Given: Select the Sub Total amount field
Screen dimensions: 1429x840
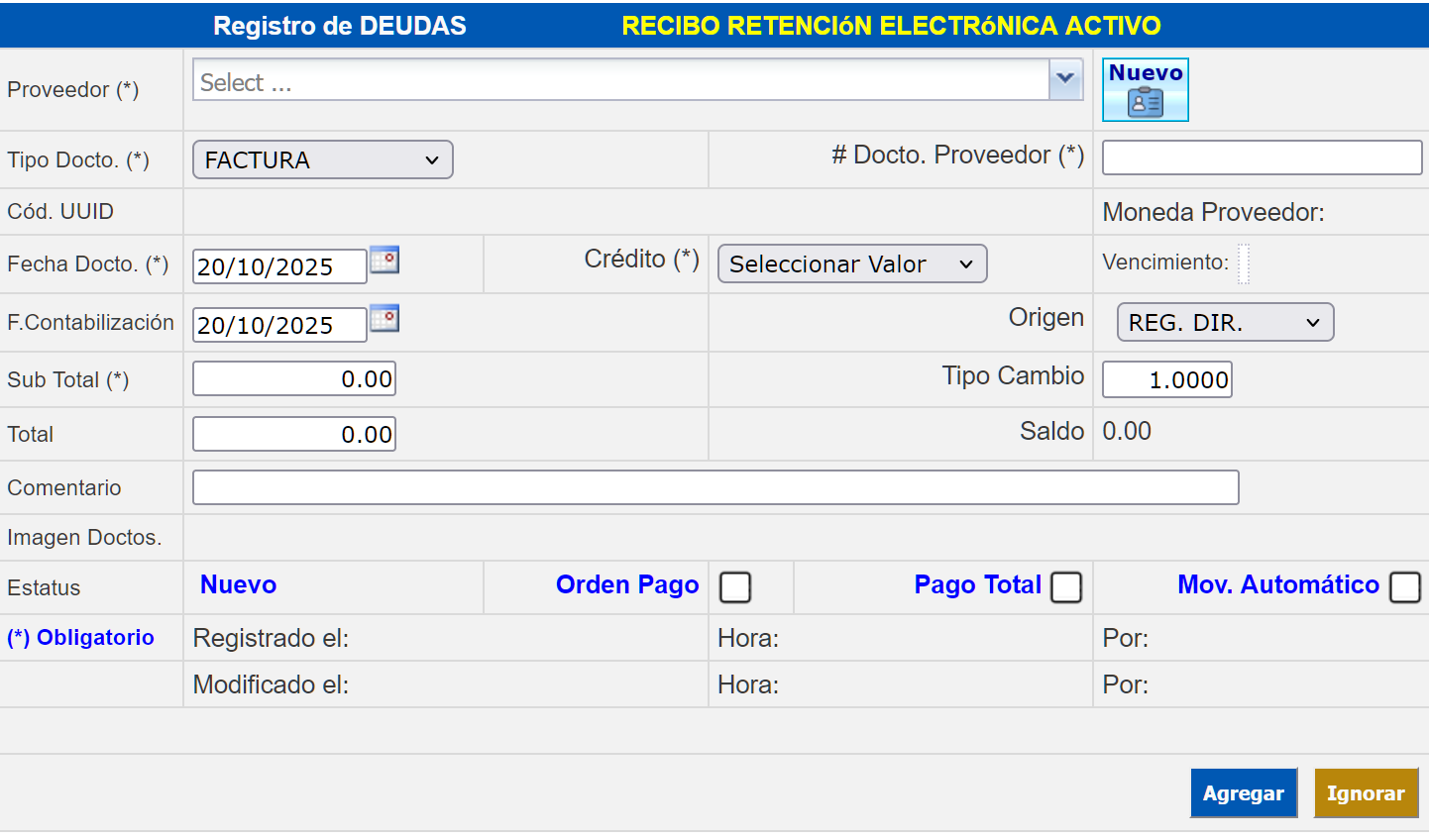Looking at the screenshot, I should [294, 379].
